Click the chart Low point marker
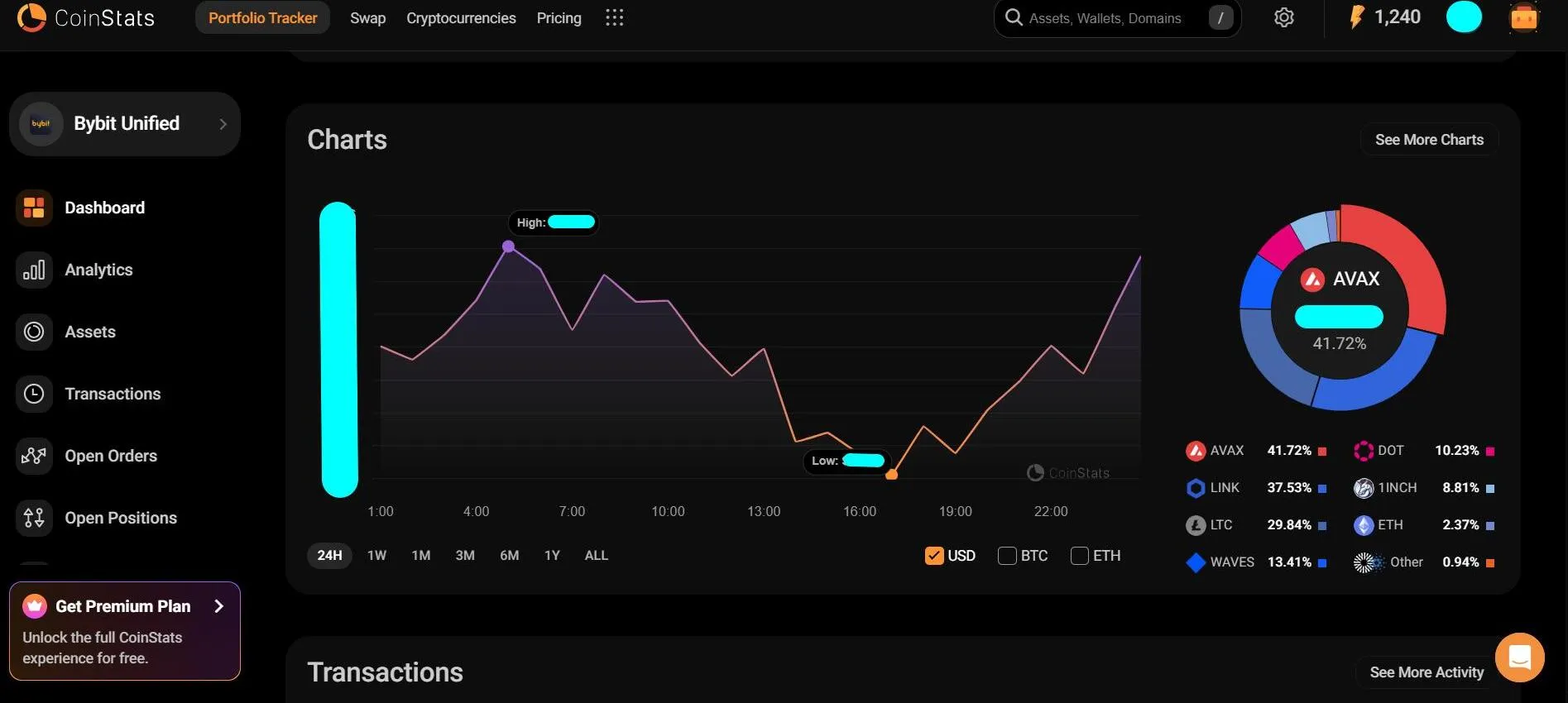 click(891, 475)
